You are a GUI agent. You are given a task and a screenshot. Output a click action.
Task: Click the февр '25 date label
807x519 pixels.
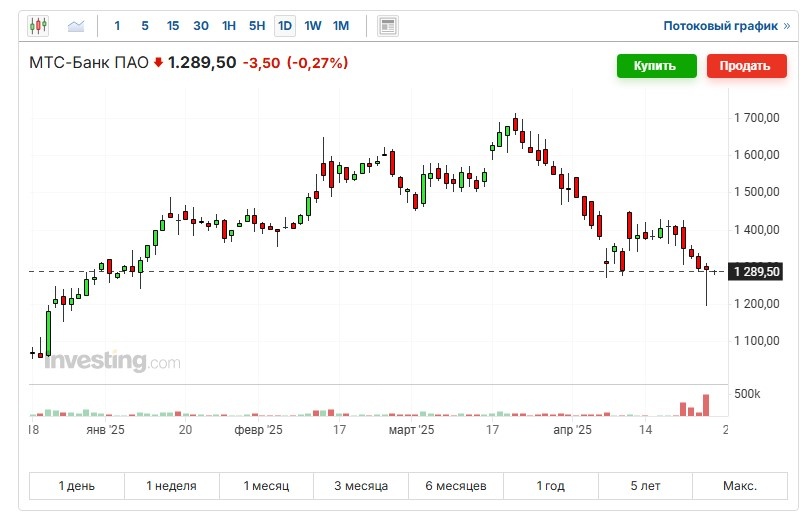[x=258, y=429]
